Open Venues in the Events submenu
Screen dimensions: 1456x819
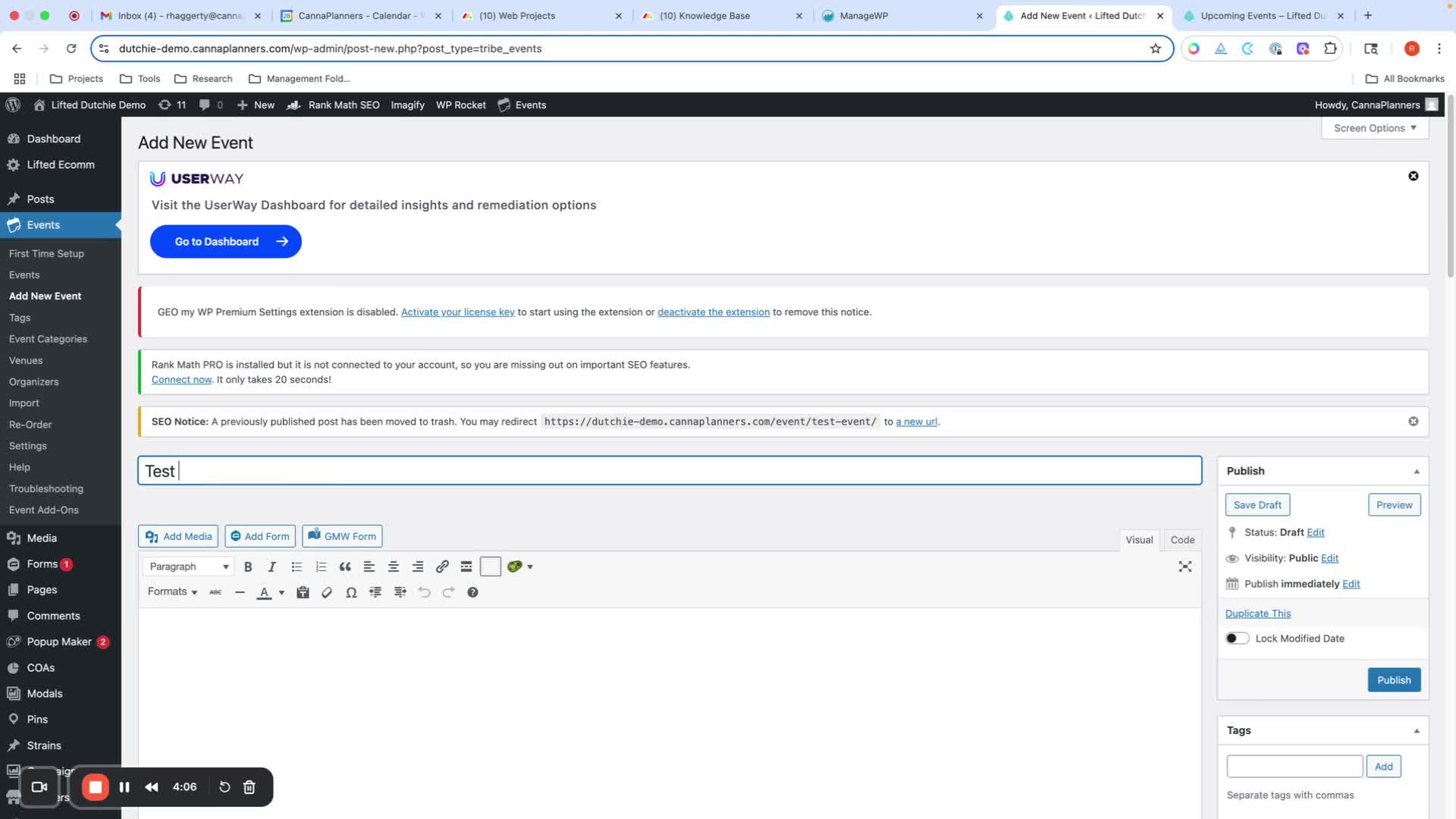pyautogui.click(x=26, y=361)
